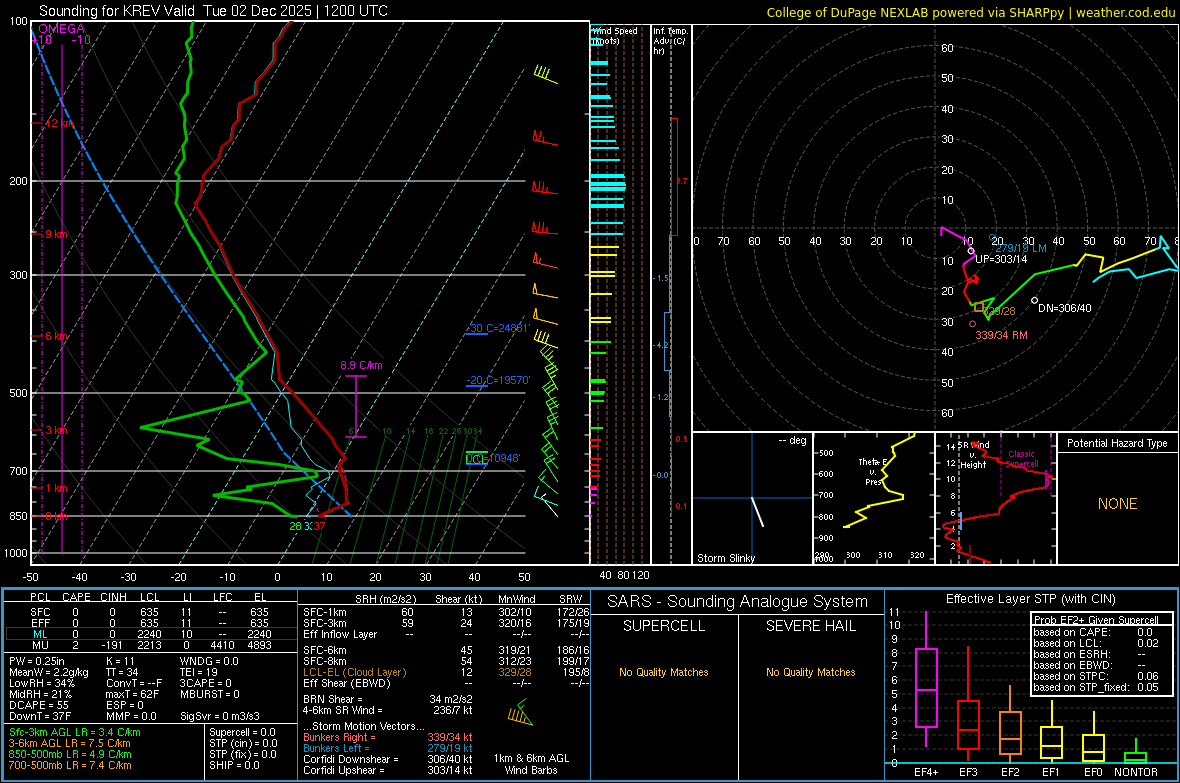This screenshot has height=783, width=1180.
Task: Click the 'DN=306/40' hodograph label
Action: tap(1064, 308)
